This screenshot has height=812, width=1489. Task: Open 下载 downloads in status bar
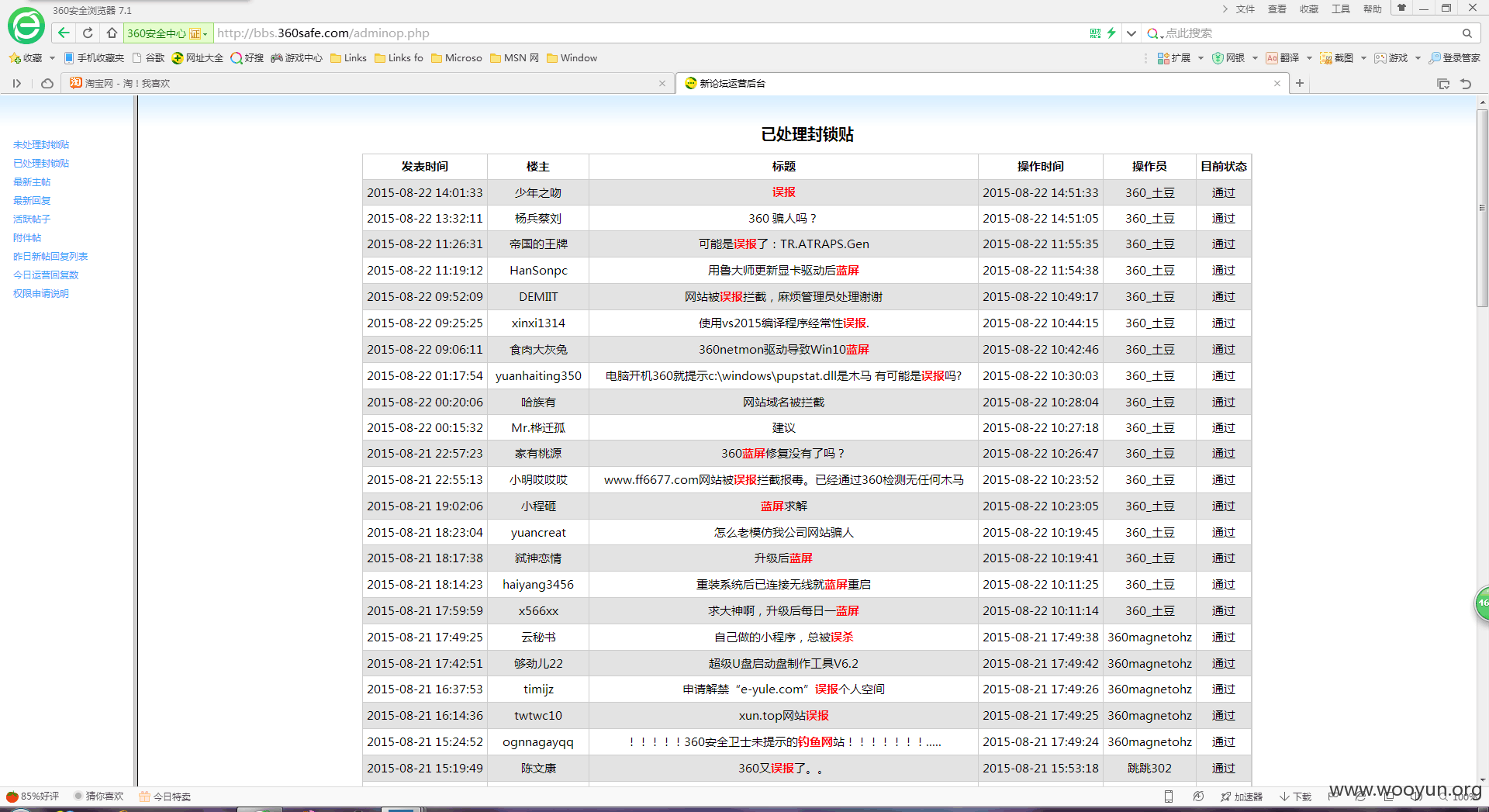(1295, 796)
